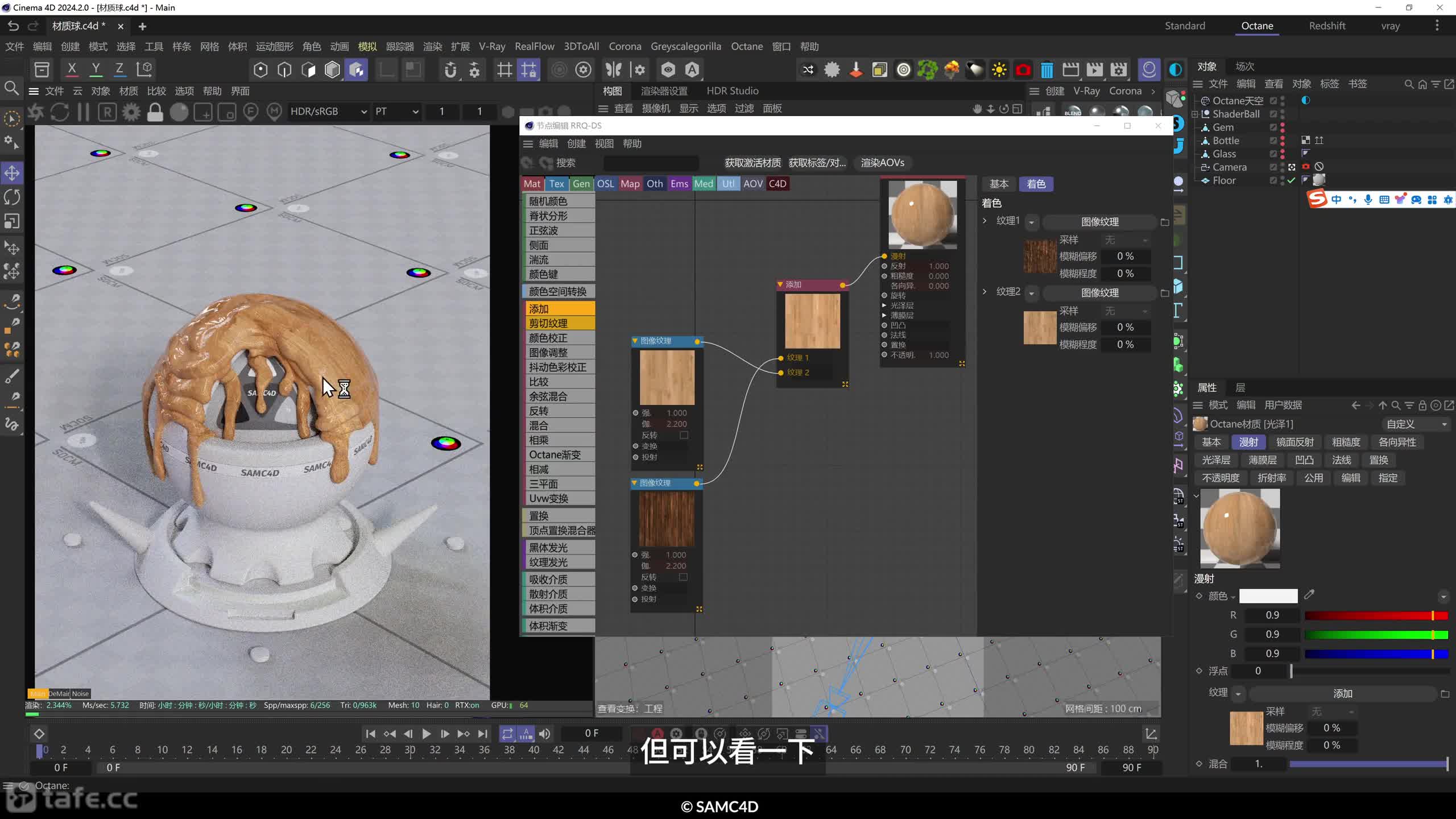The image size is (1456, 819).
Task: Click the 基本 tab in node properties
Action: click(999, 184)
